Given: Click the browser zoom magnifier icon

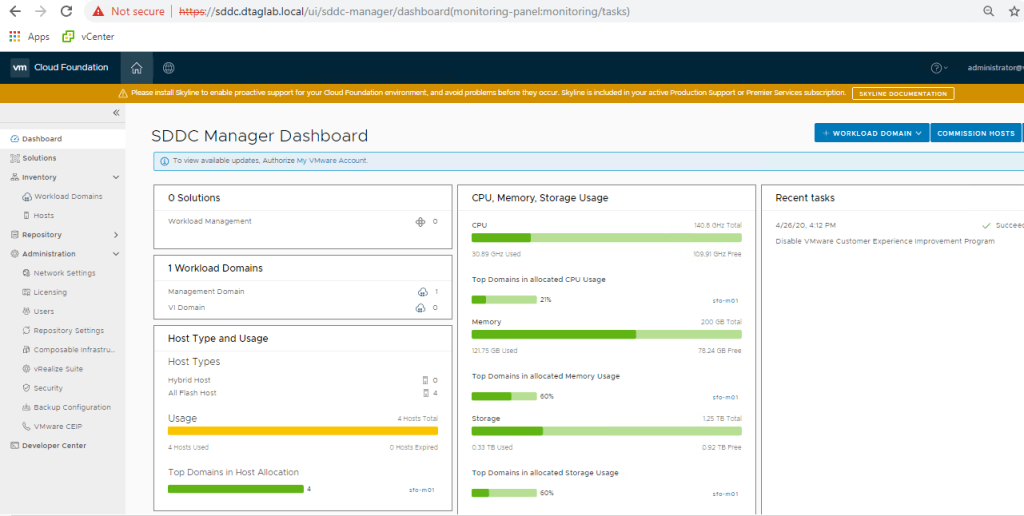Looking at the screenshot, I should 989,11.
